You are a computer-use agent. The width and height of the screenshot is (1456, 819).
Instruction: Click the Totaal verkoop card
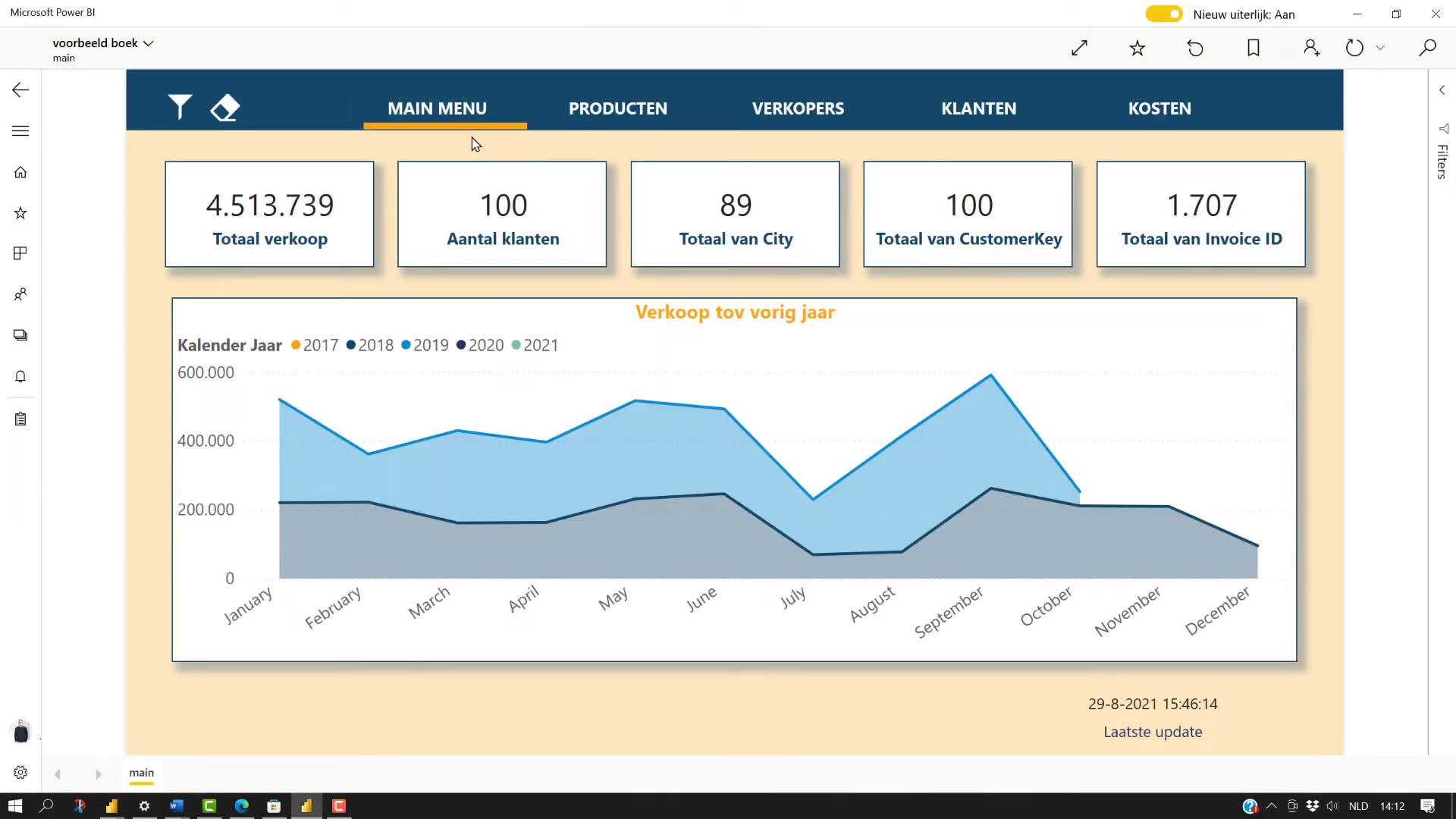click(x=269, y=215)
